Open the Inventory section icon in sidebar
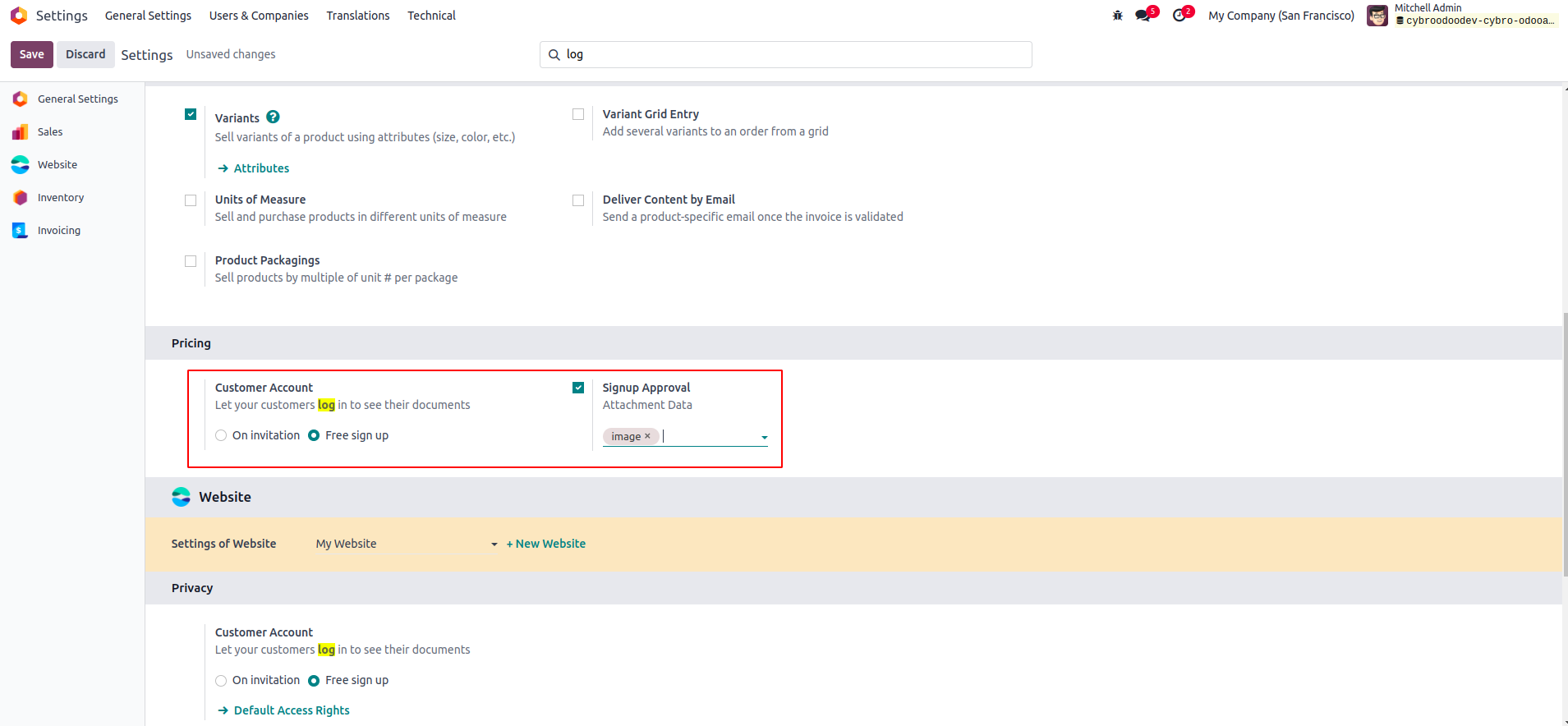Viewport: 1568px width, 726px height. click(x=21, y=198)
